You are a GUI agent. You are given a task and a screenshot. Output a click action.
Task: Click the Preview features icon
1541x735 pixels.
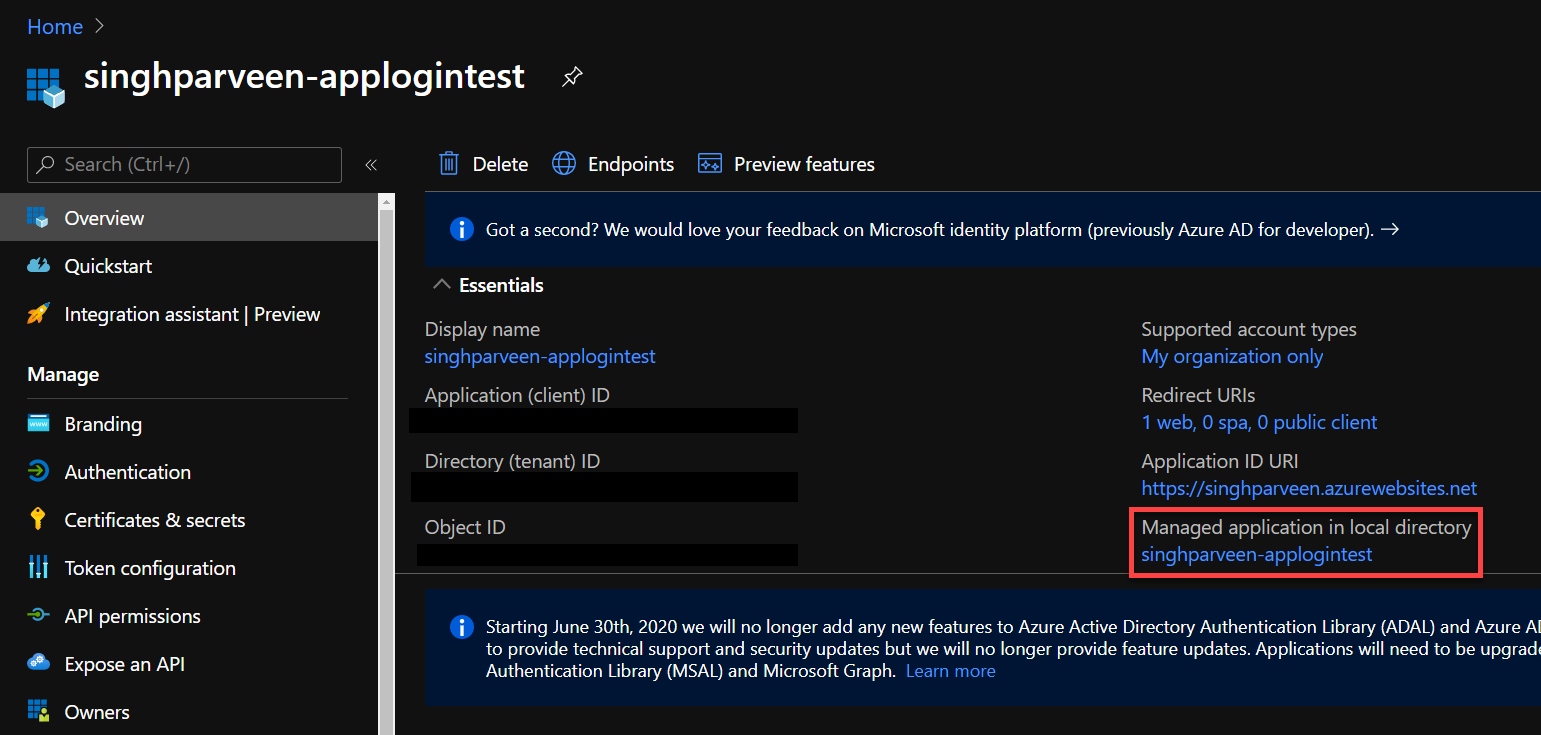point(710,164)
